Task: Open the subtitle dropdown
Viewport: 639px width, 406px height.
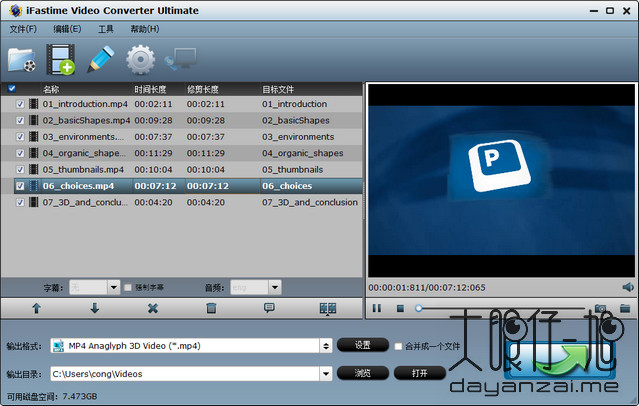Action: [114, 287]
